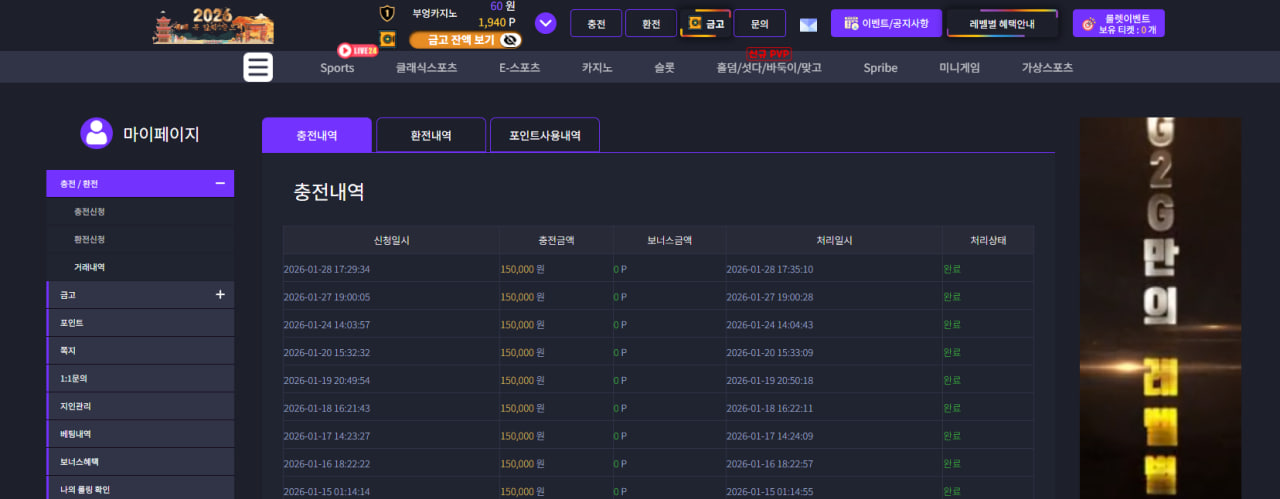Click the envelope messages icon
This screenshot has width=1280, height=499.
[x=808, y=25]
